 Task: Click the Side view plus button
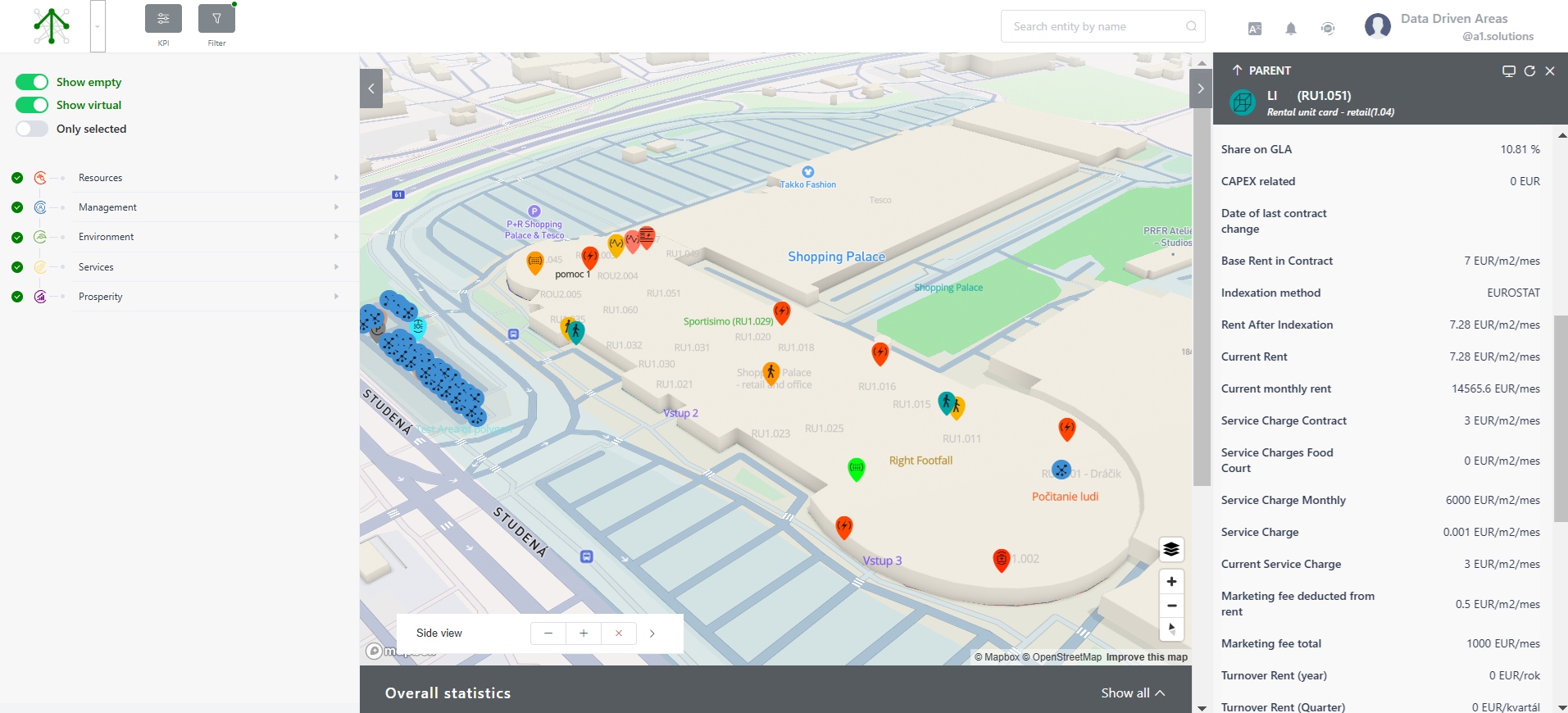click(584, 634)
